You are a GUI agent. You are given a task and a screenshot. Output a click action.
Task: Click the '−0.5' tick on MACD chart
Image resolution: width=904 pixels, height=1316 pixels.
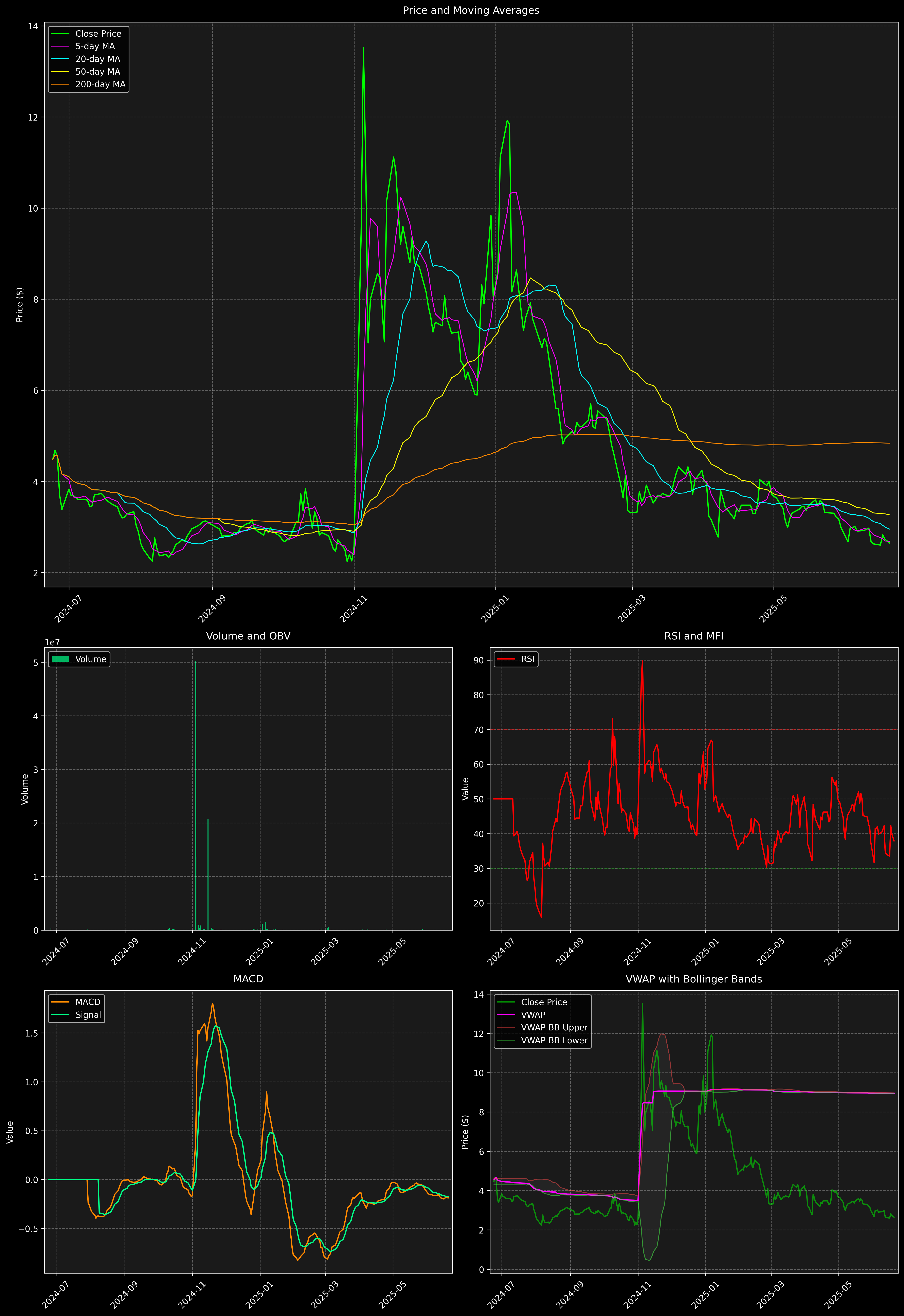click(28, 1229)
